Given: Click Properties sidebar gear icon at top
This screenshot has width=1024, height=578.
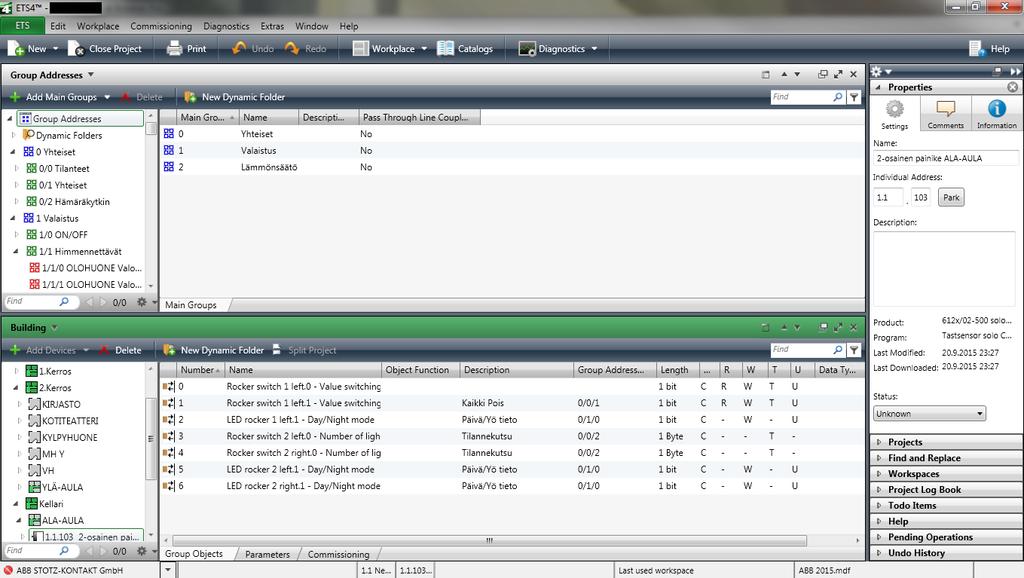Looking at the screenshot, I should coord(877,71).
